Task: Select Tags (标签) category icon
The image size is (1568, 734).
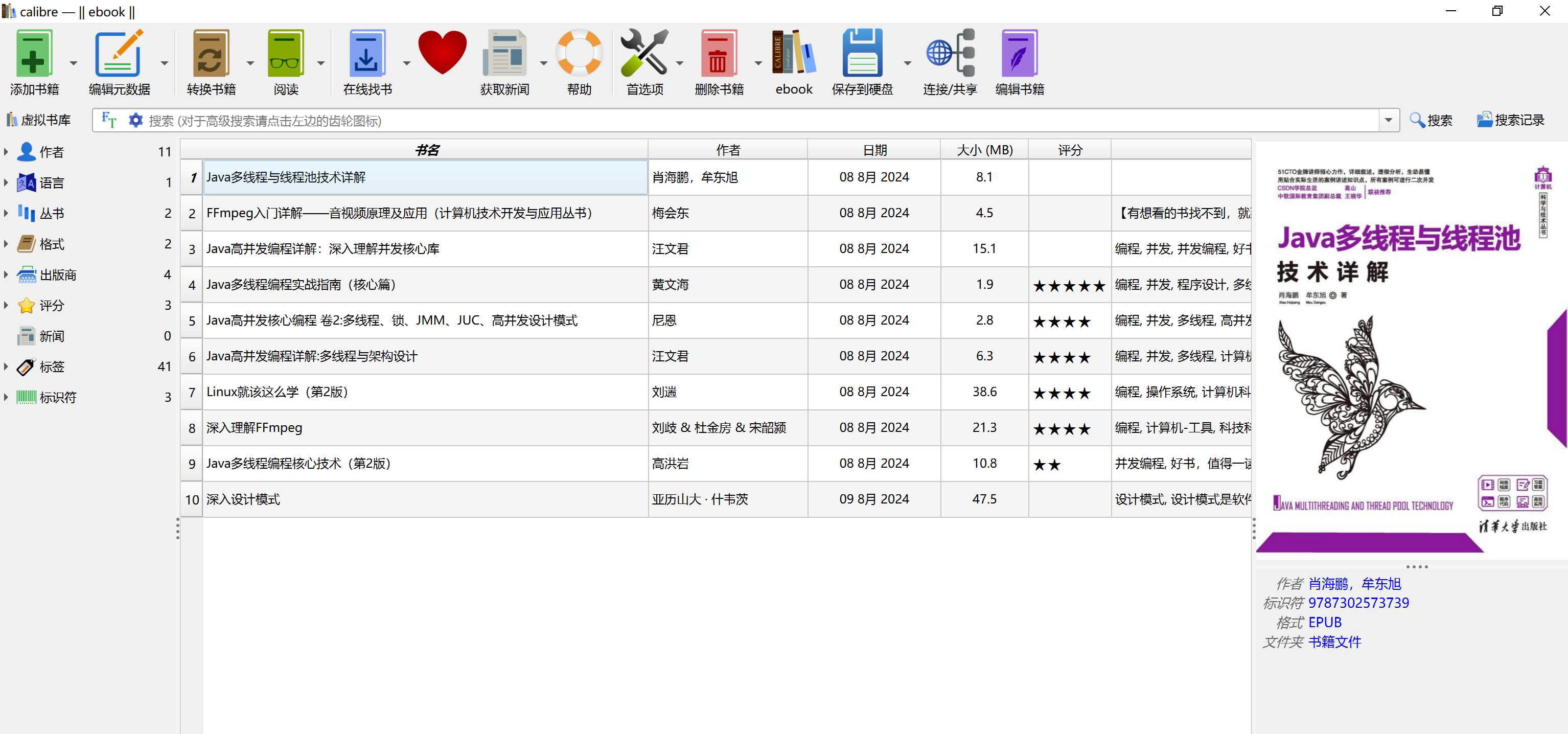Action: click(x=26, y=366)
